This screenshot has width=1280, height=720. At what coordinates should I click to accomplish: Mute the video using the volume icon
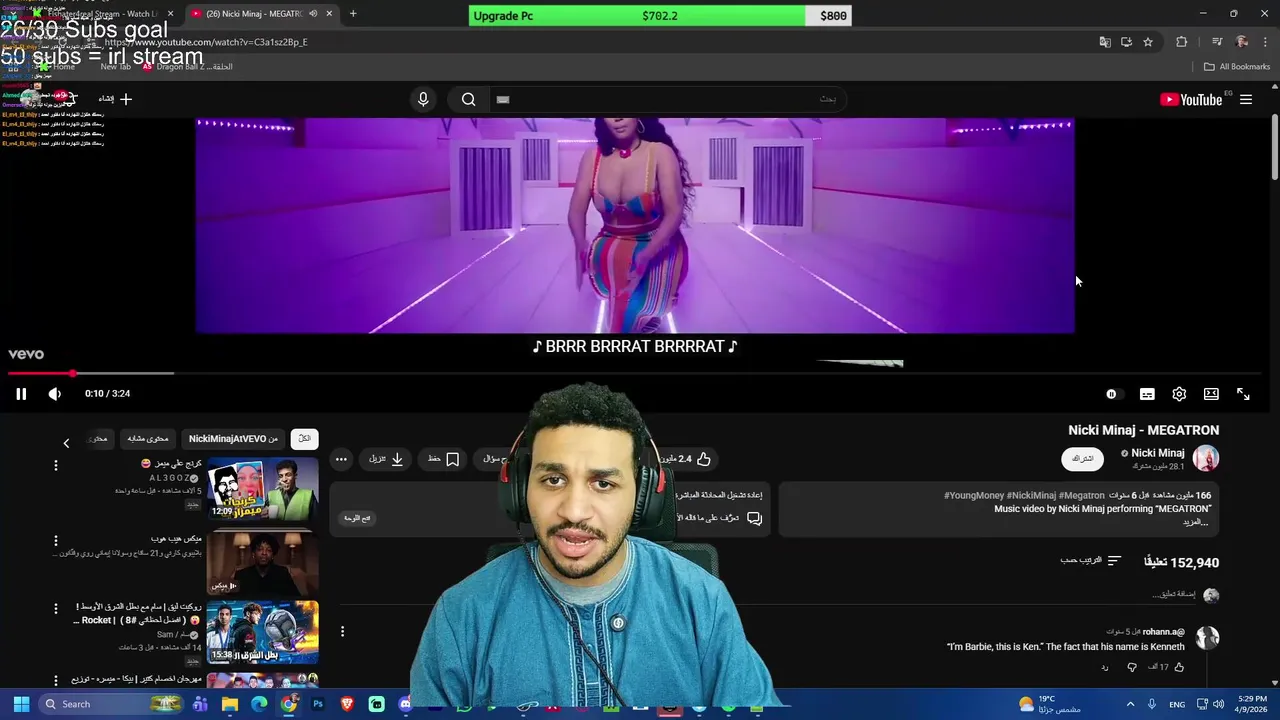[55, 394]
